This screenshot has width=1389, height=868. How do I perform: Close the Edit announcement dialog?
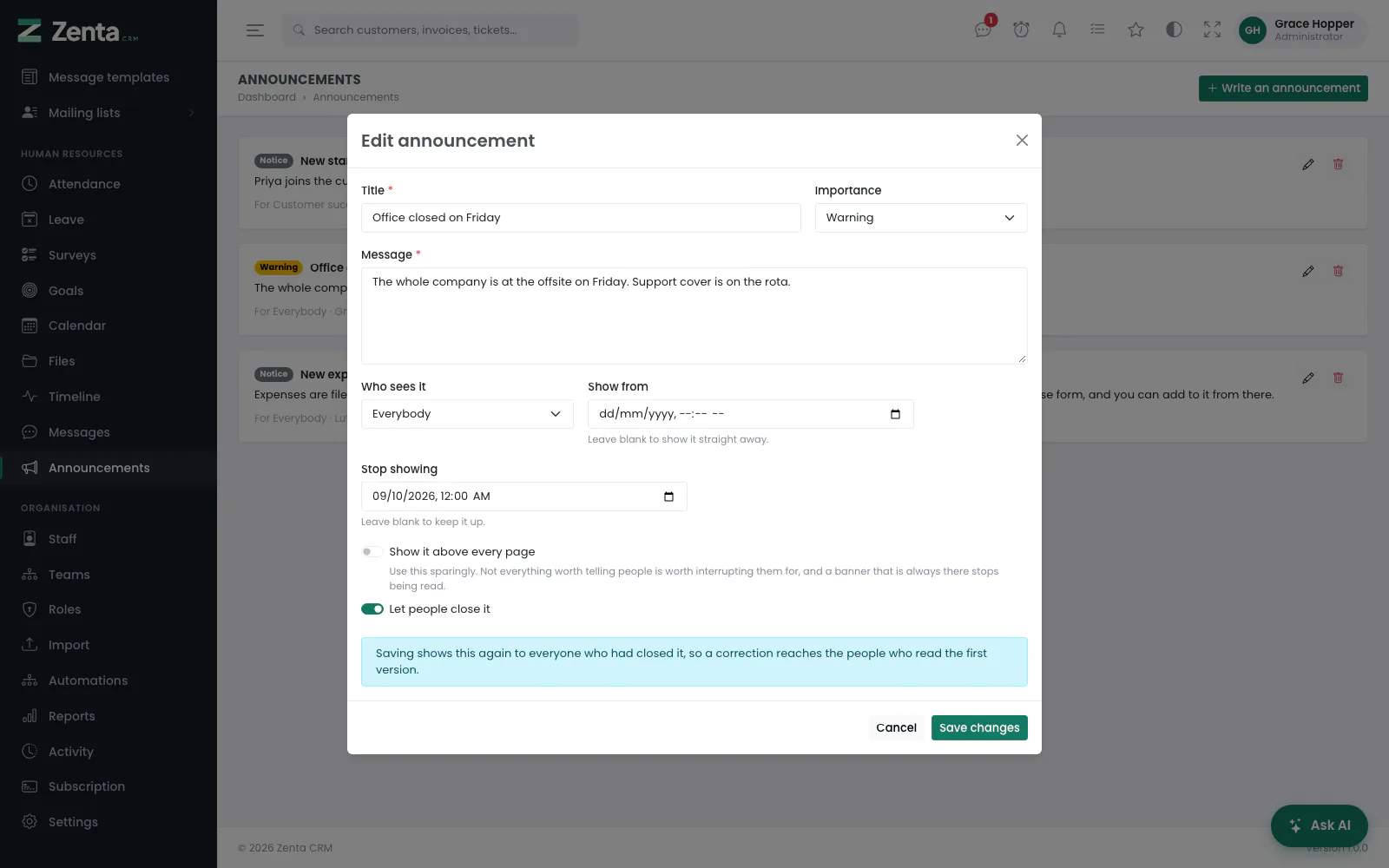click(x=1022, y=141)
